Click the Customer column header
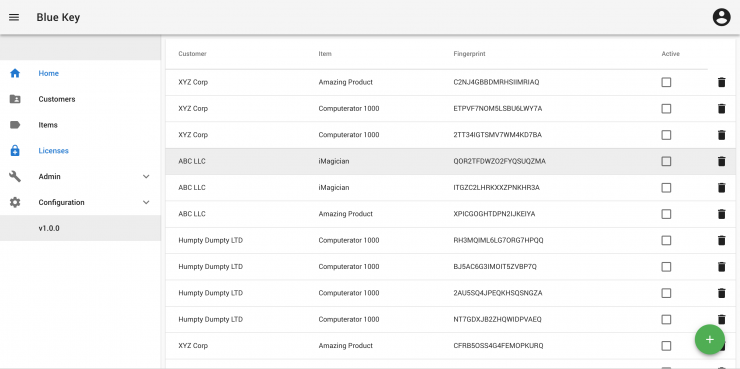 [193, 54]
